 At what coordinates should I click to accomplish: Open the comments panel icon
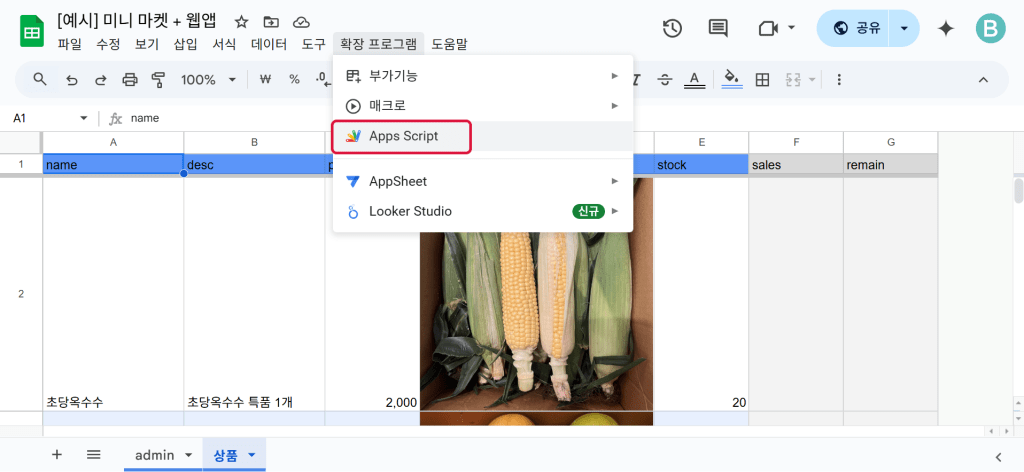click(718, 28)
